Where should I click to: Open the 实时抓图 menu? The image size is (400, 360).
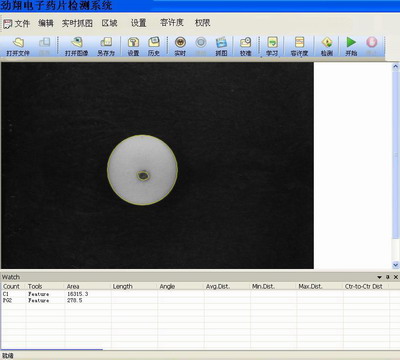[77, 23]
